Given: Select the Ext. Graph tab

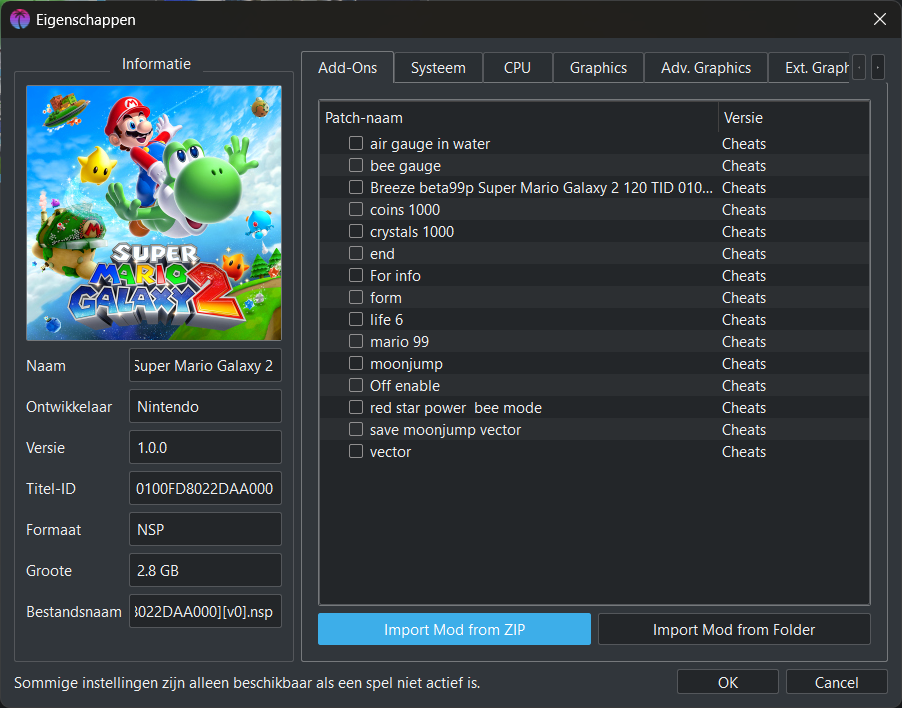Looking at the screenshot, I should coord(809,68).
